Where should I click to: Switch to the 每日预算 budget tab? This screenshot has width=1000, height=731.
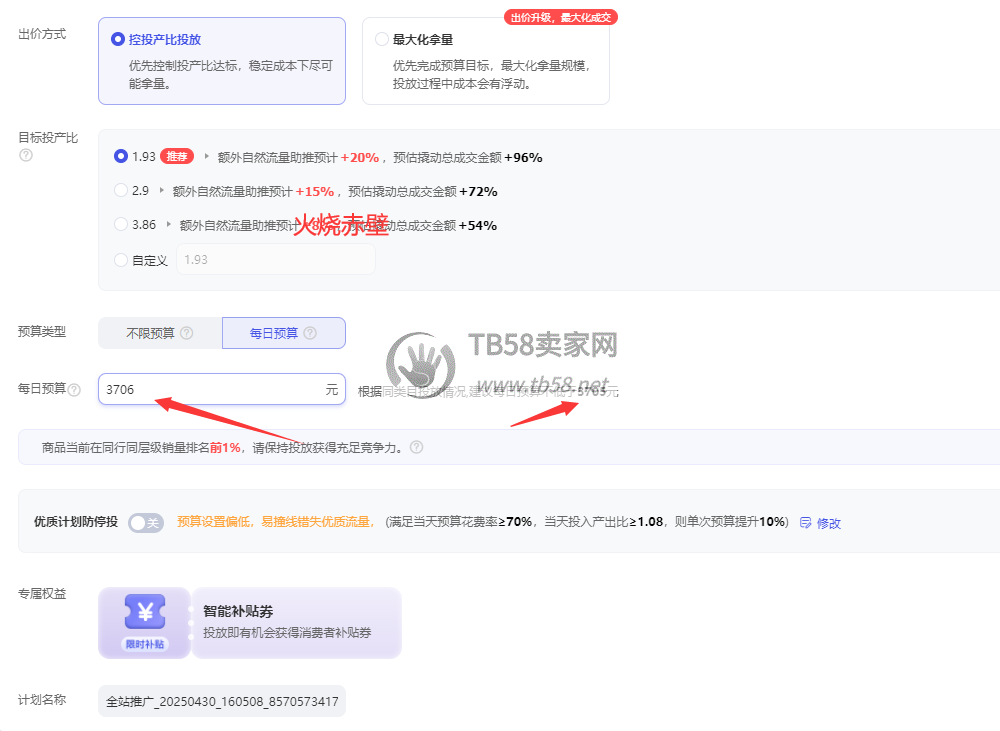pos(284,333)
